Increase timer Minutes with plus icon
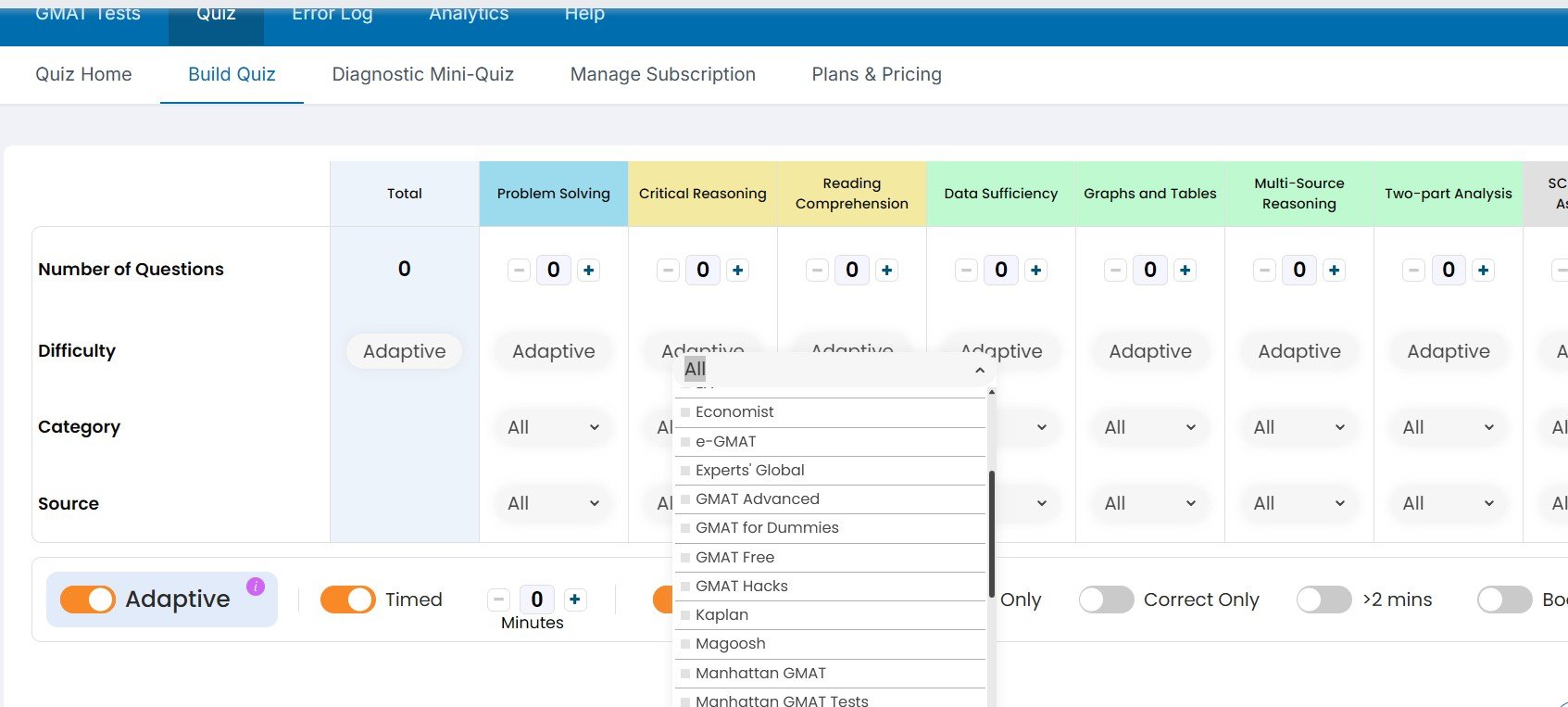This screenshot has width=1568, height=707. [574, 600]
